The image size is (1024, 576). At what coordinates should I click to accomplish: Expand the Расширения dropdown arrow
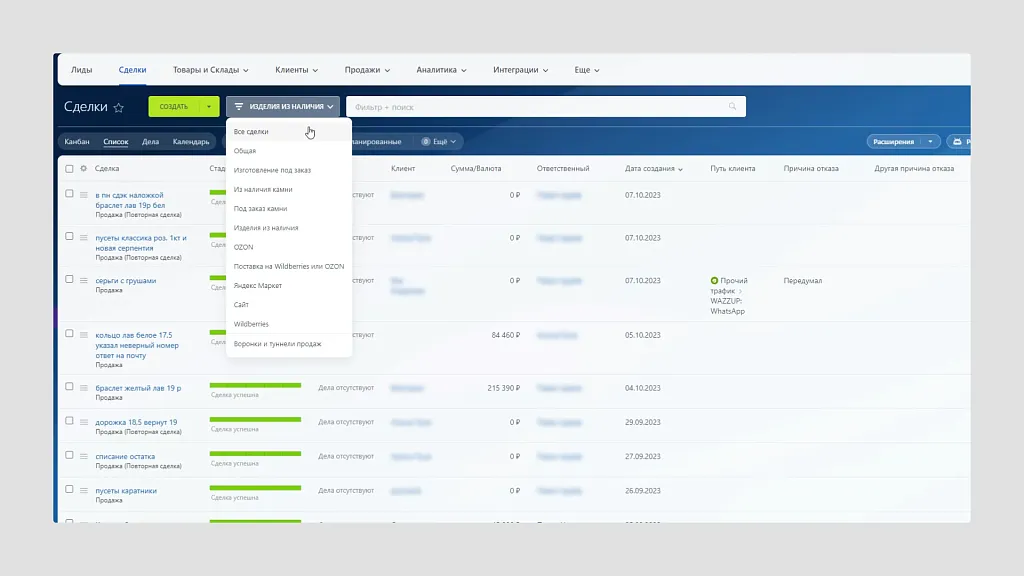coord(930,142)
